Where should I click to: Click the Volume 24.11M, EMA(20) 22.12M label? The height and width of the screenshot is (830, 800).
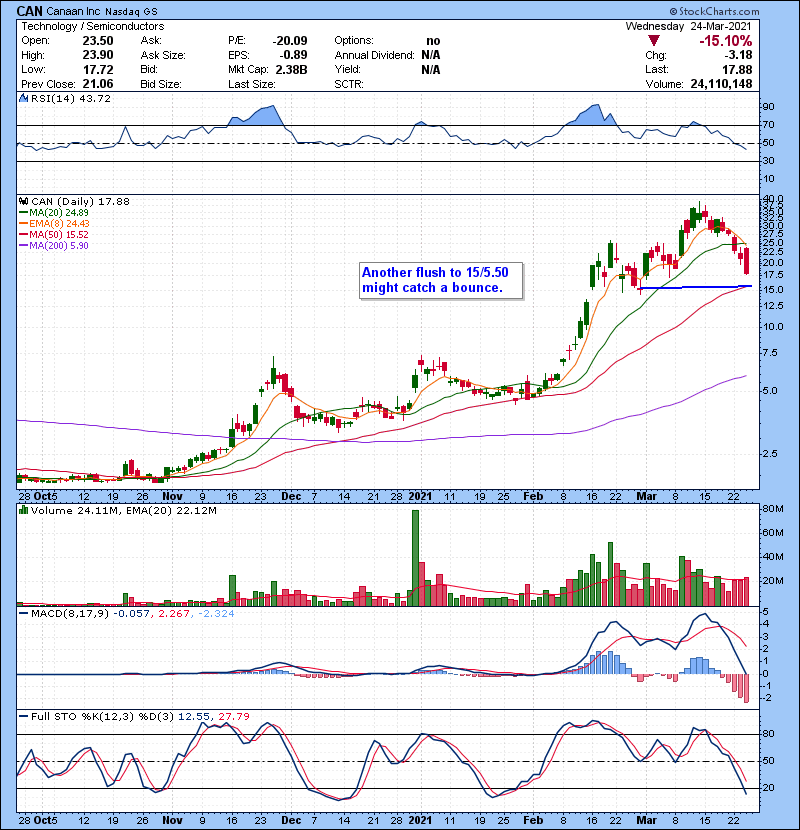coord(123,510)
